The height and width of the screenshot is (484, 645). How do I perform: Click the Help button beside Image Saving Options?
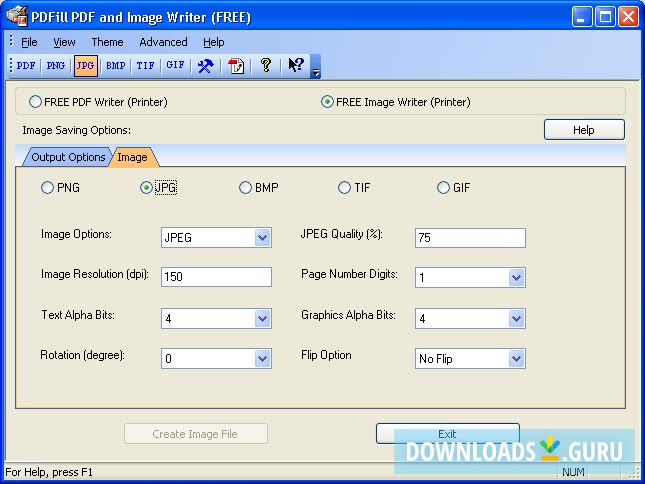pyautogui.click(x=584, y=130)
